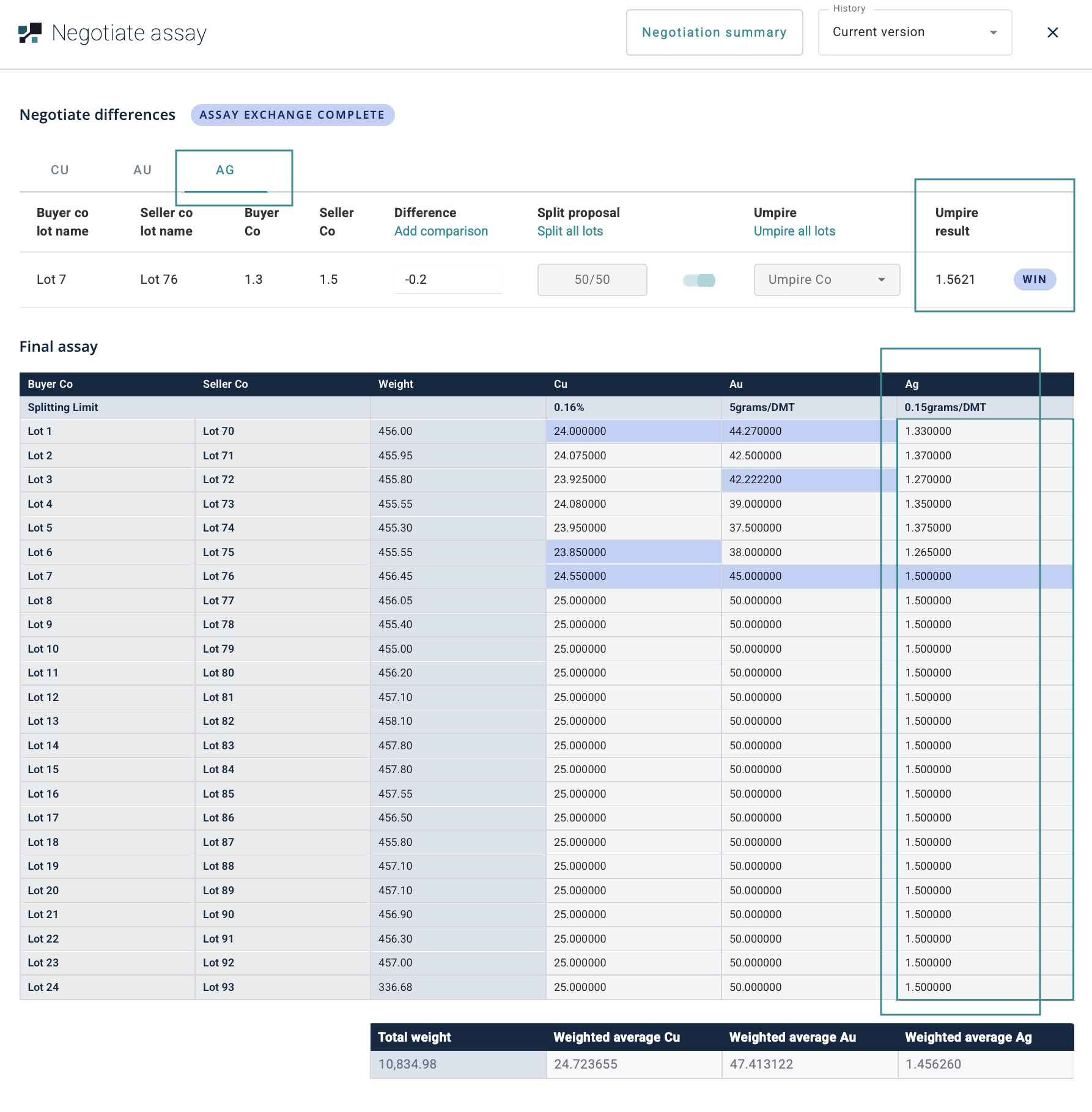Click the Add comparison link
Viewport: 1092px width, 1112px height.
[x=441, y=231]
